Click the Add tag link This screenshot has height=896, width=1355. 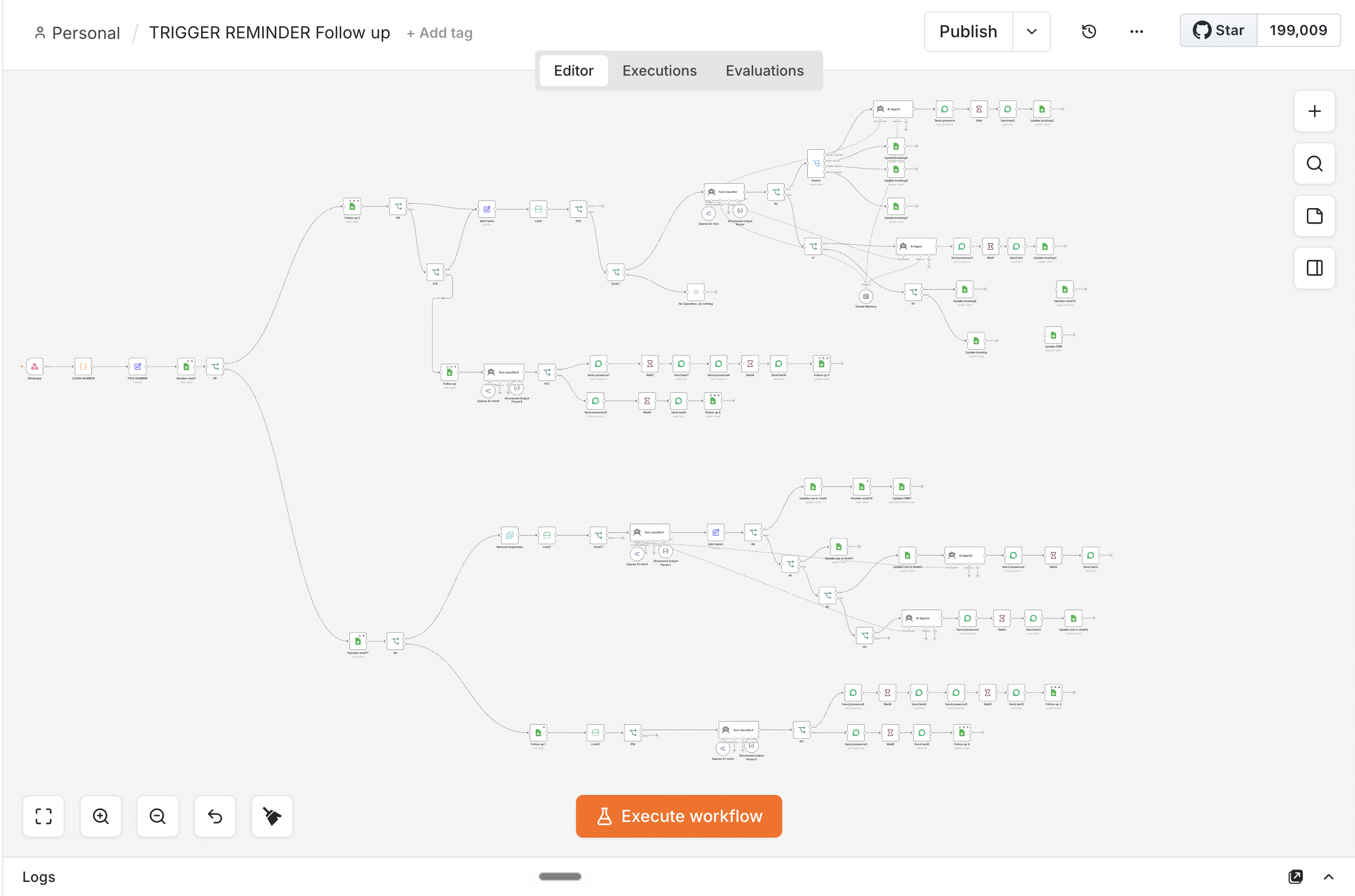pyautogui.click(x=439, y=32)
